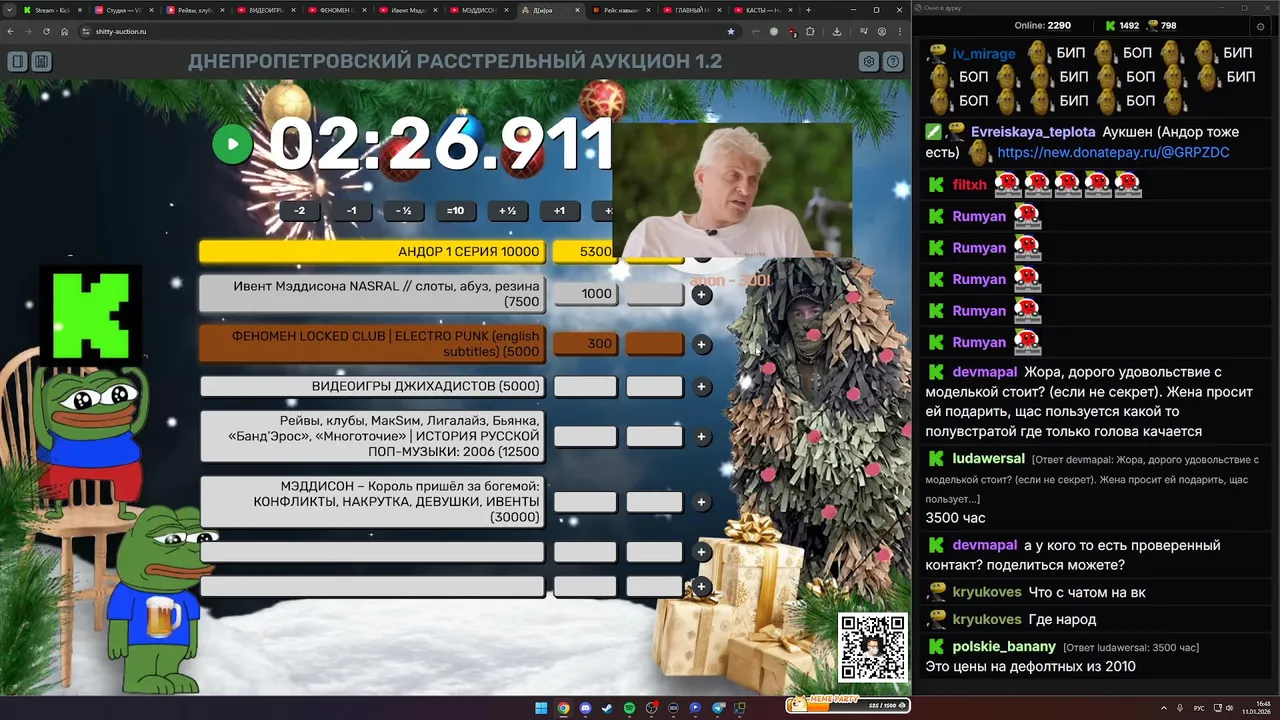Viewport: 1280px width, 720px height.
Task: Add one minute with the +1 button
Action: [x=559, y=211]
